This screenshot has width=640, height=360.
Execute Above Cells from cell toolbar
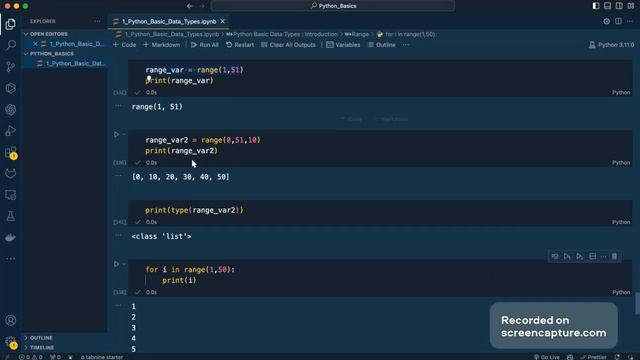(567, 256)
